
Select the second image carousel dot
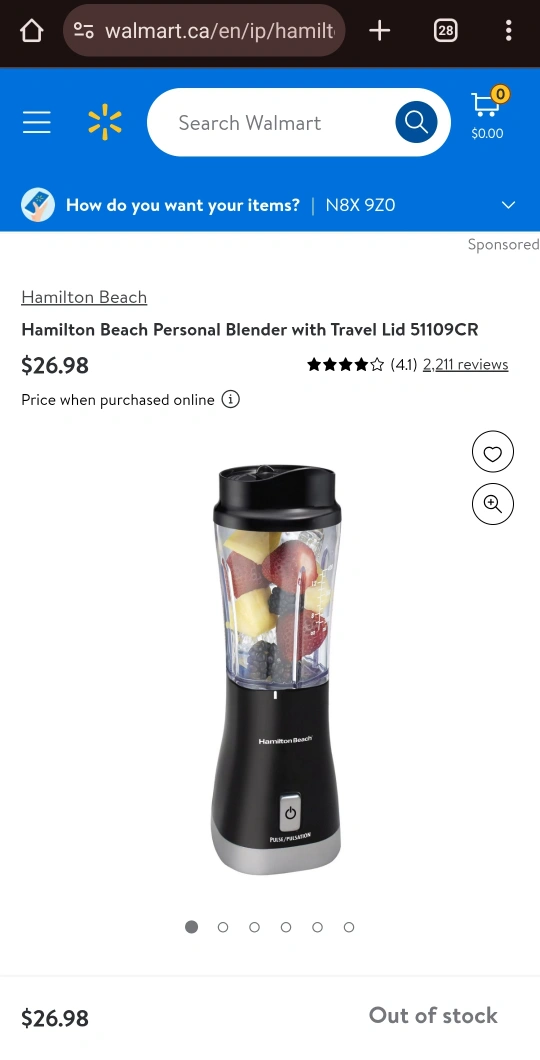[x=223, y=927]
